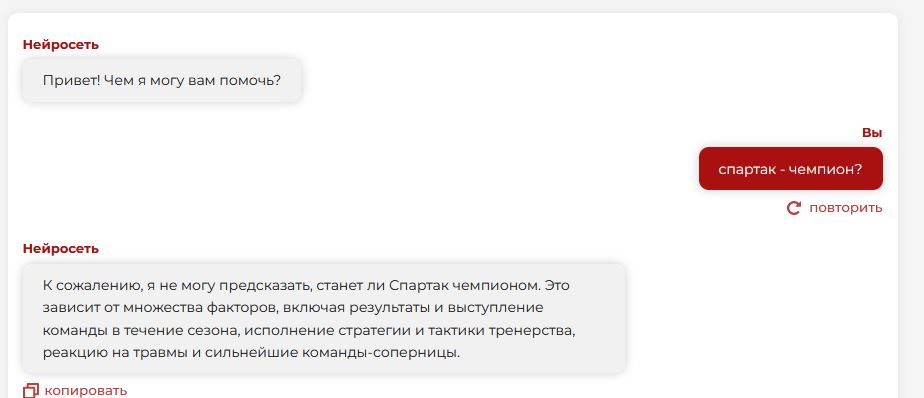The width and height of the screenshot is (924, 398).
Task: Click the "Нейросеть" label above the greeting
Action: (x=61, y=44)
